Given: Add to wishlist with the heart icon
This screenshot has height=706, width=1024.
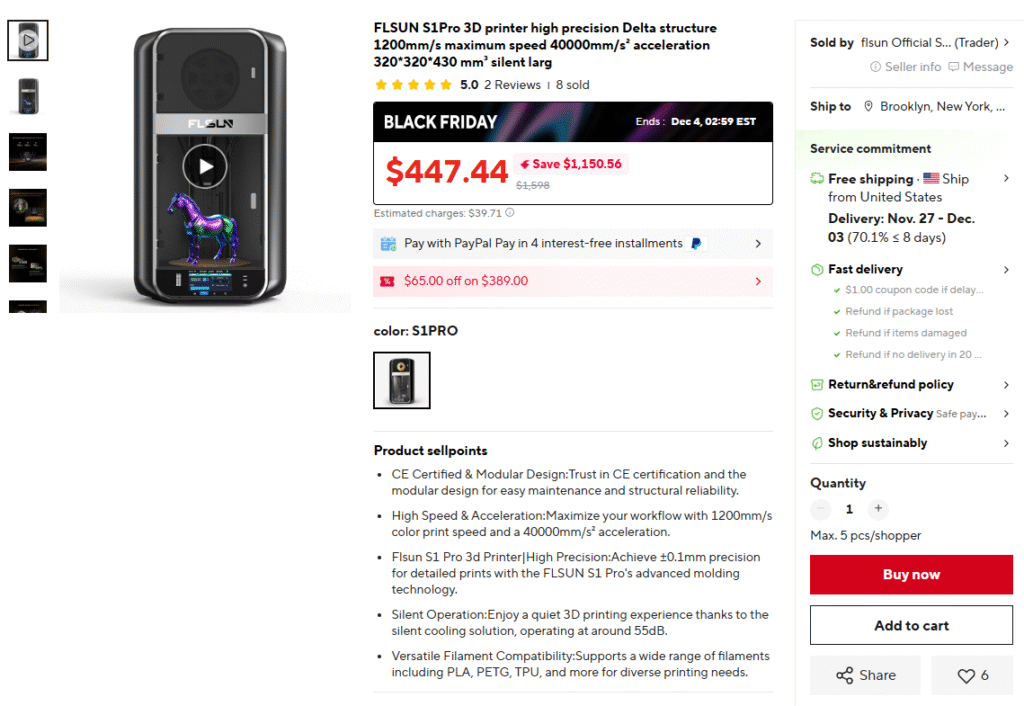Looking at the screenshot, I should point(972,676).
